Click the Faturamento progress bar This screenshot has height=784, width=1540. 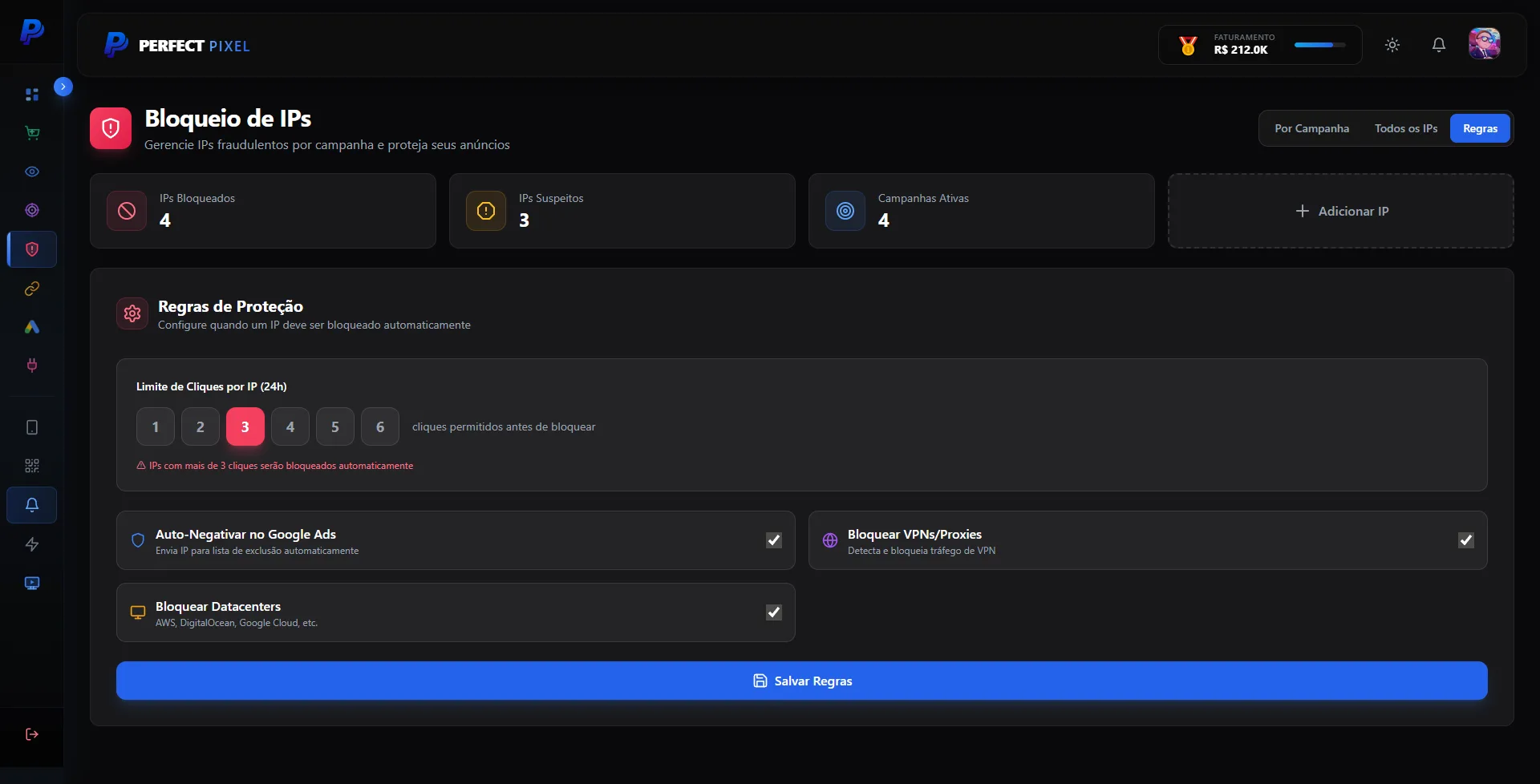pos(1319,45)
